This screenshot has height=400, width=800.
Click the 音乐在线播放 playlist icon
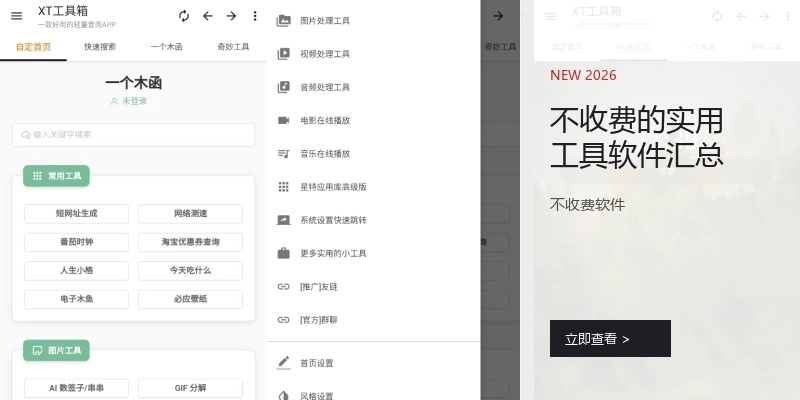(284, 154)
